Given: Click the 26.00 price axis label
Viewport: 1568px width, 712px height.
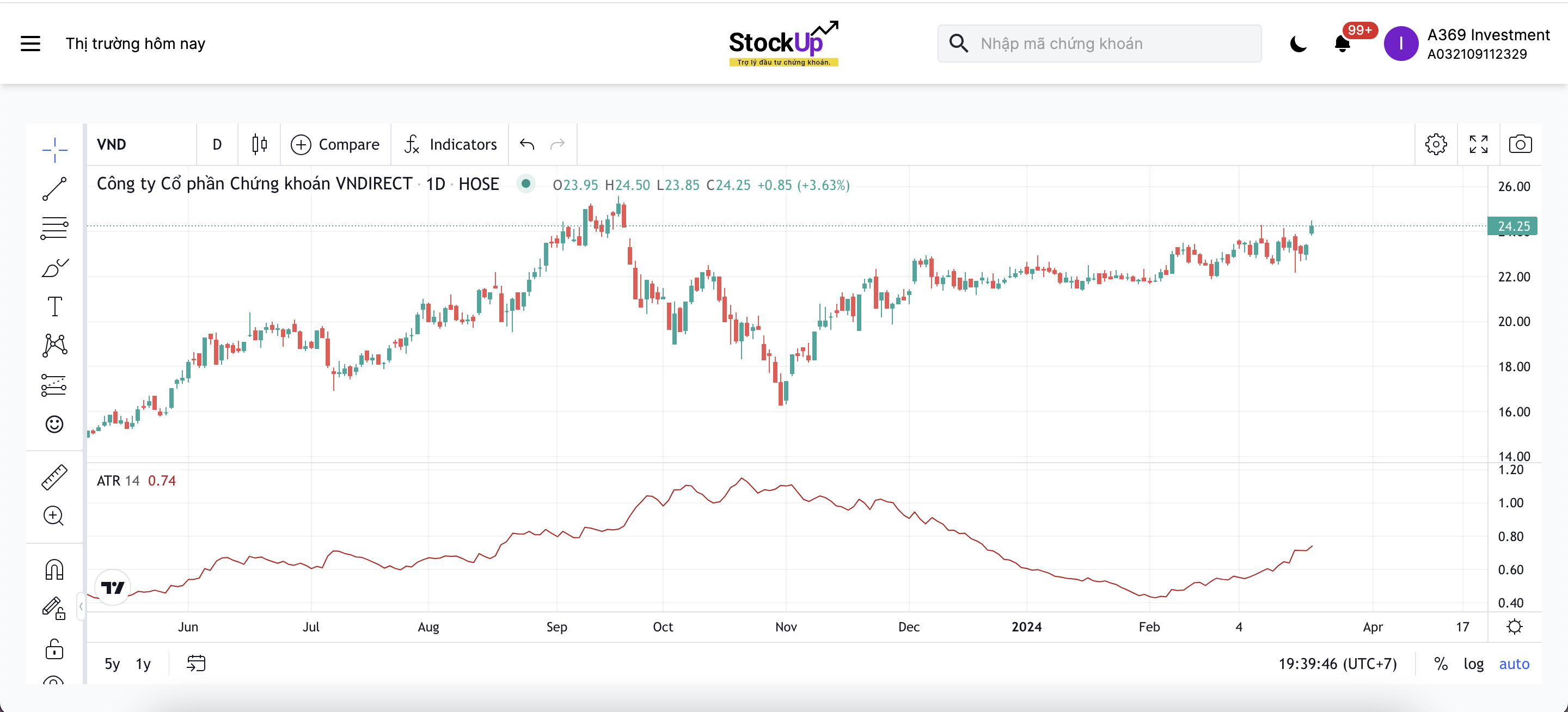Looking at the screenshot, I should point(1514,187).
